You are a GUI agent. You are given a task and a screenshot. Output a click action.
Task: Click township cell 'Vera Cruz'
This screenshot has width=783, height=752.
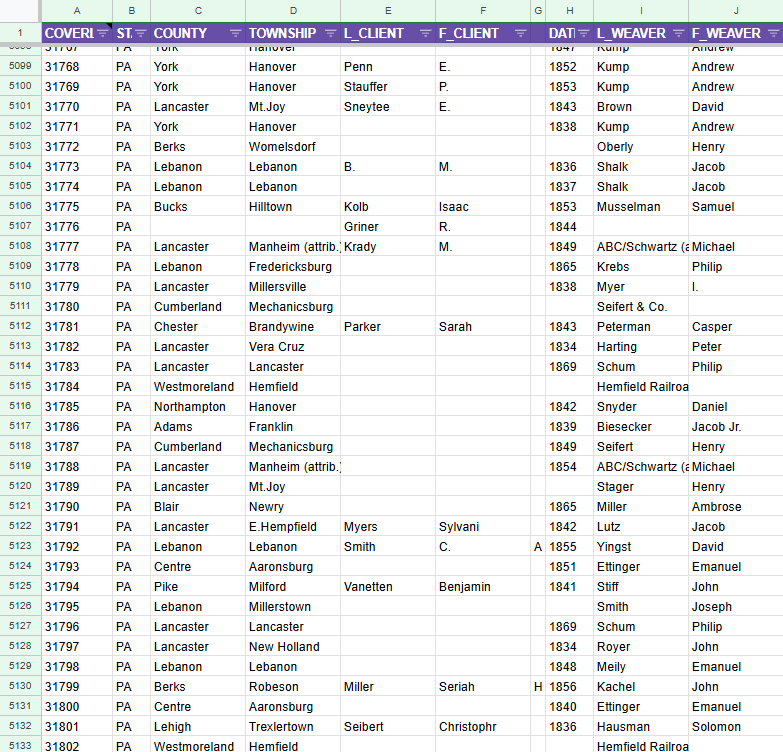point(293,347)
